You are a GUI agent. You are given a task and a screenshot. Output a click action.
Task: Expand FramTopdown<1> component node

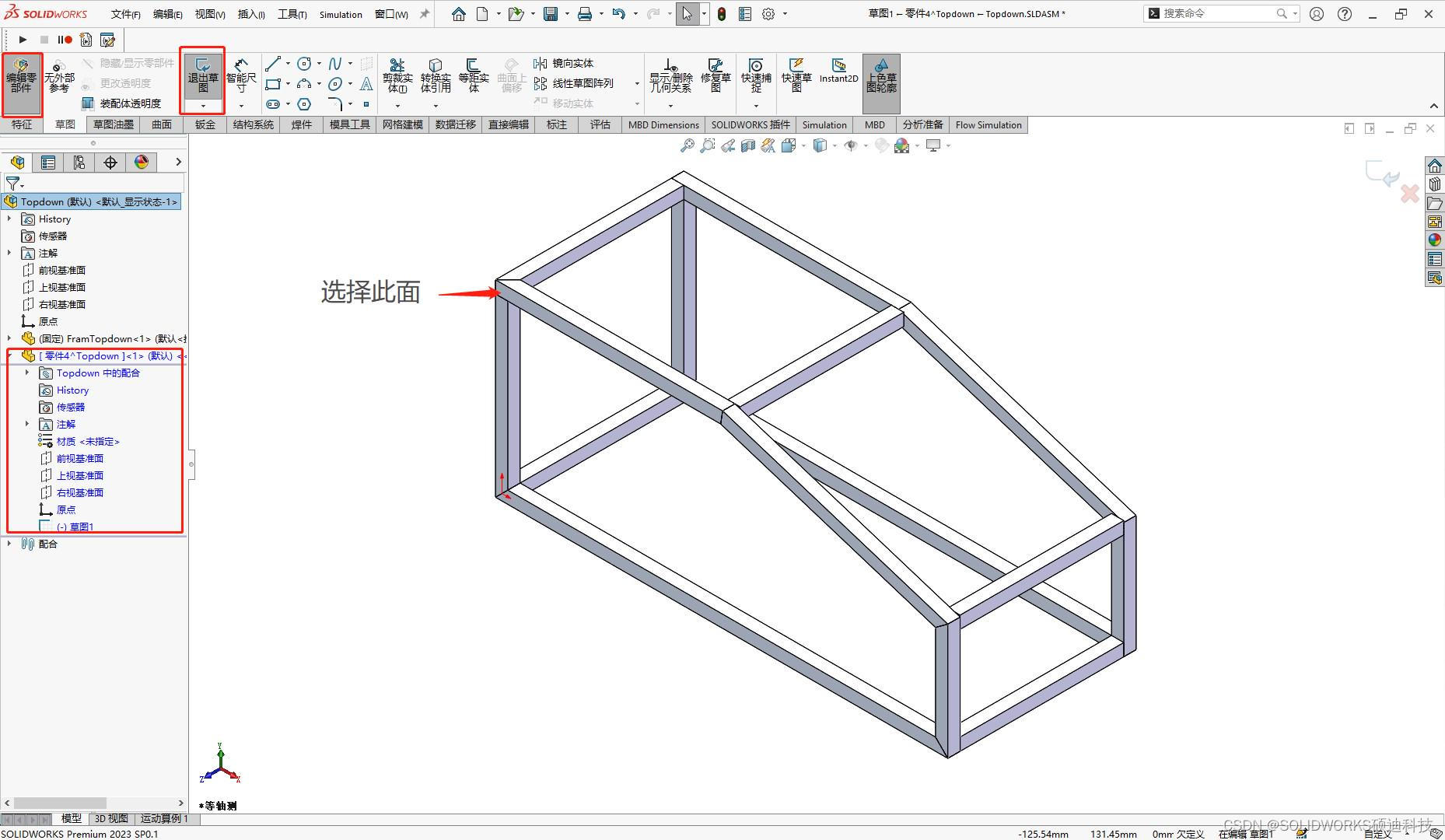pos(9,338)
